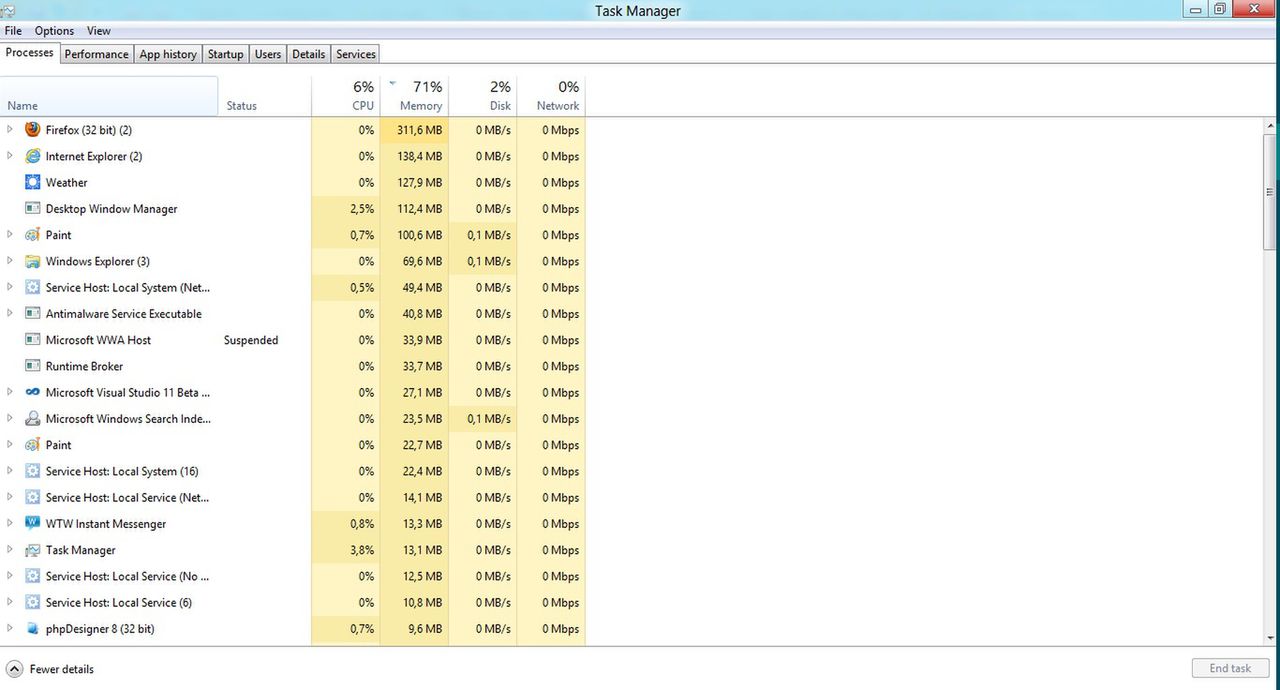Sort by the Network column header

point(551,96)
